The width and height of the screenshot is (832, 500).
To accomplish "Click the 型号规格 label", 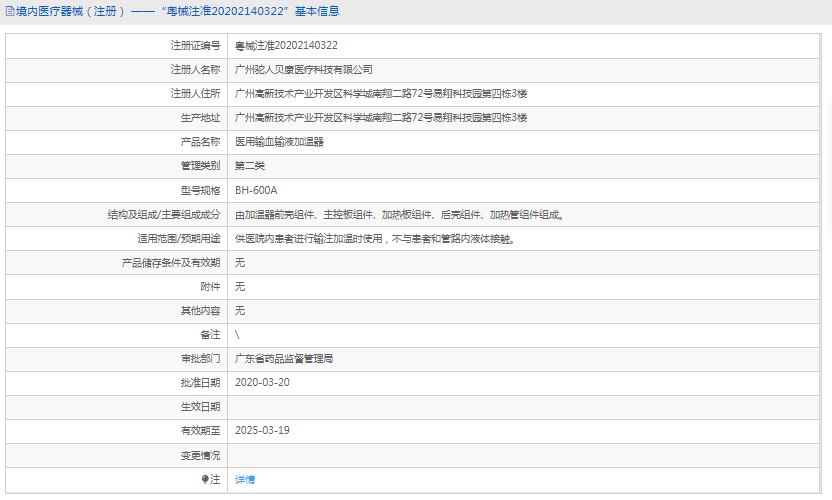I will (200, 191).
